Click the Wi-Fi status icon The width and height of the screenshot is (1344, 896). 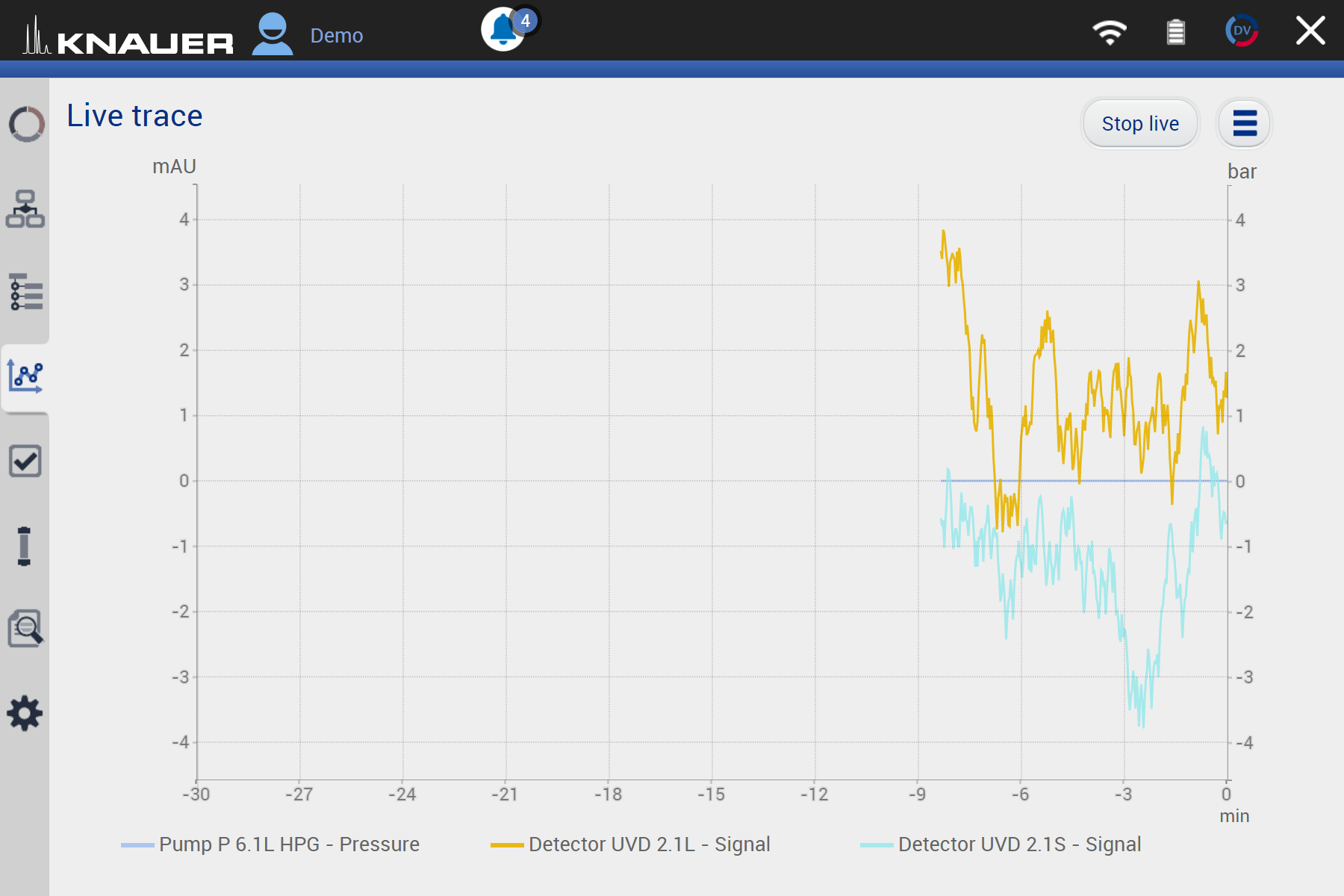[1110, 33]
